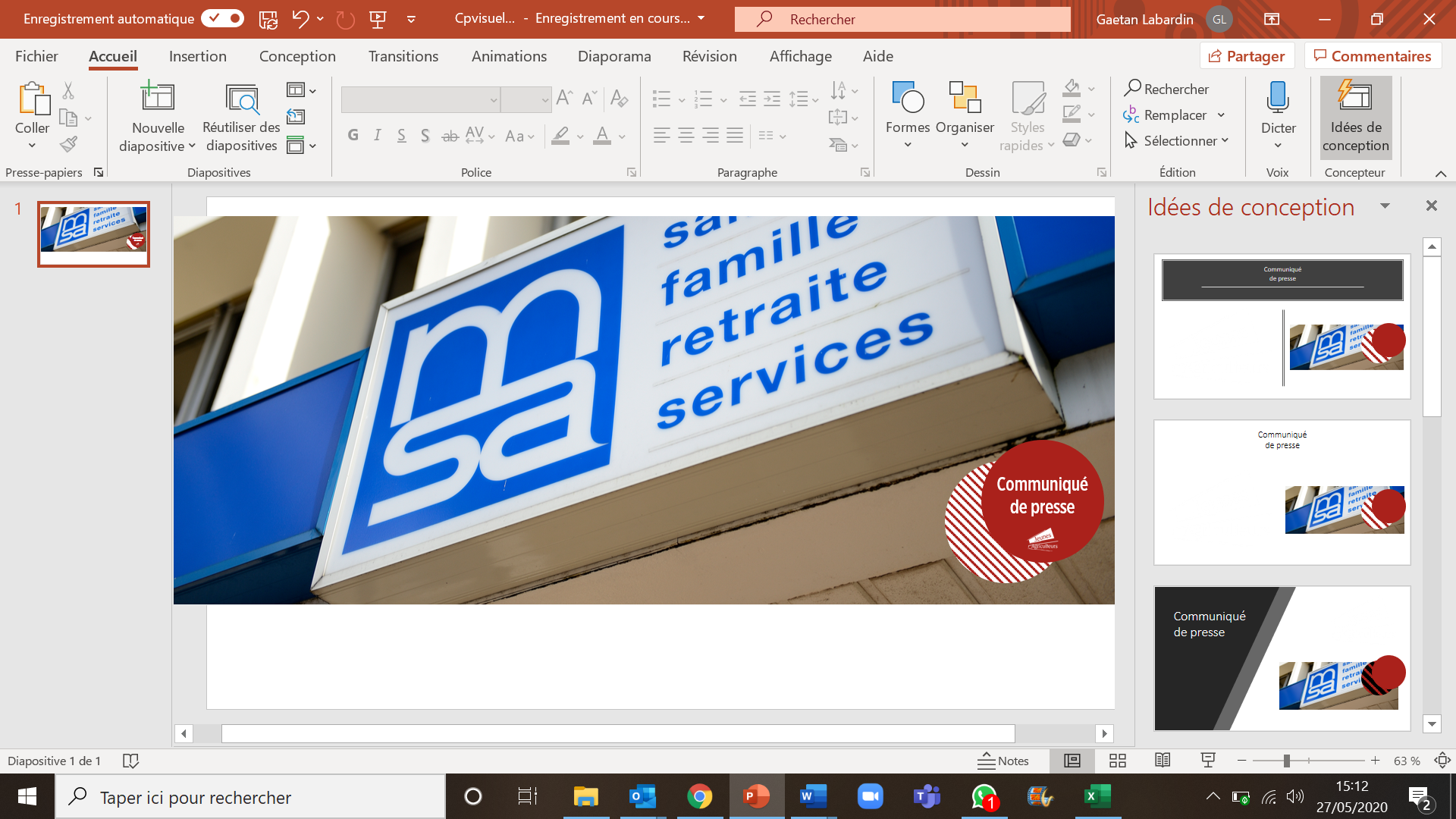This screenshot has height=819, width=1456.
Task: Click the Save icon in title bar
Action: pyautogui.click(x=268, y=20)
